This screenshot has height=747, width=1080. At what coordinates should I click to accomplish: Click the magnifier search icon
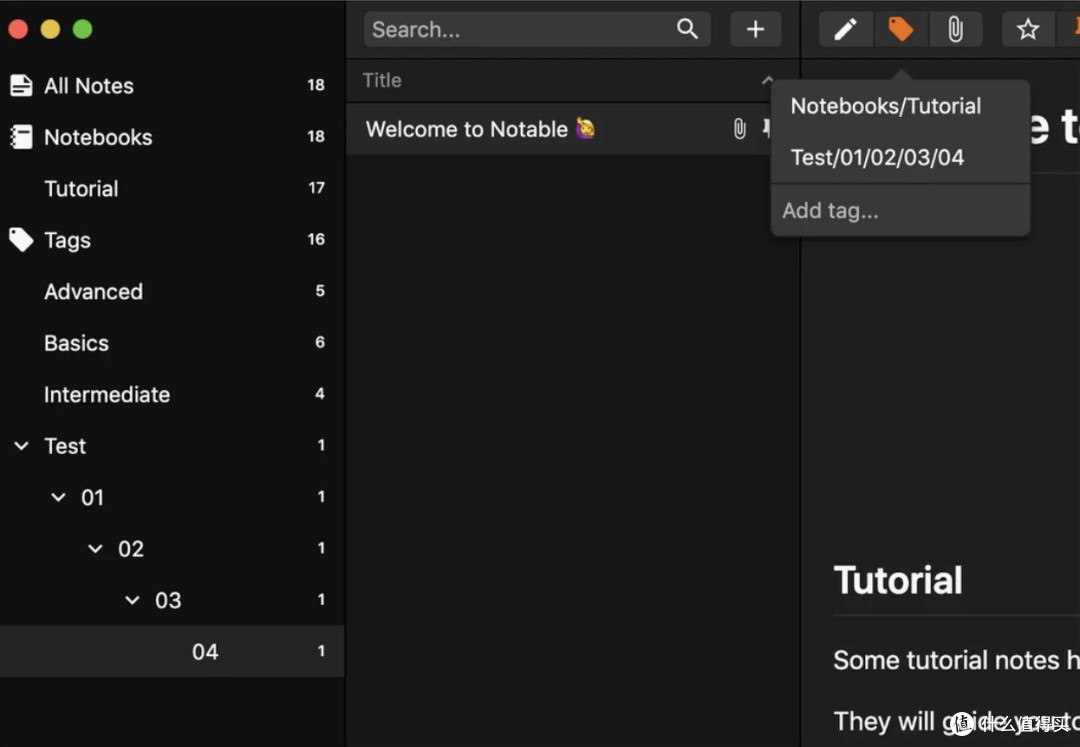[x=687, y=28]
